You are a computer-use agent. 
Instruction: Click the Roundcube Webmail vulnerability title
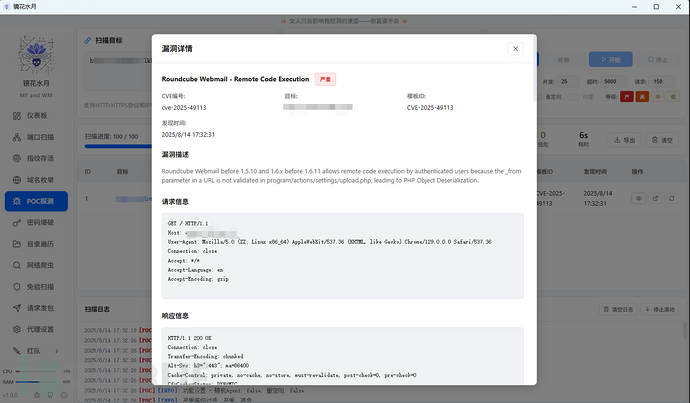click(x=235, y=79)
